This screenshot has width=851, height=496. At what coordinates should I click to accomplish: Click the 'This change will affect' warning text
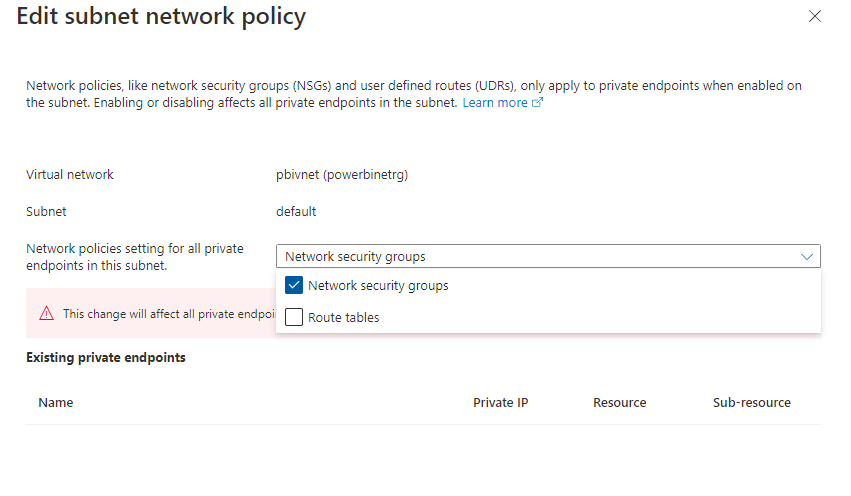(169, 314)
